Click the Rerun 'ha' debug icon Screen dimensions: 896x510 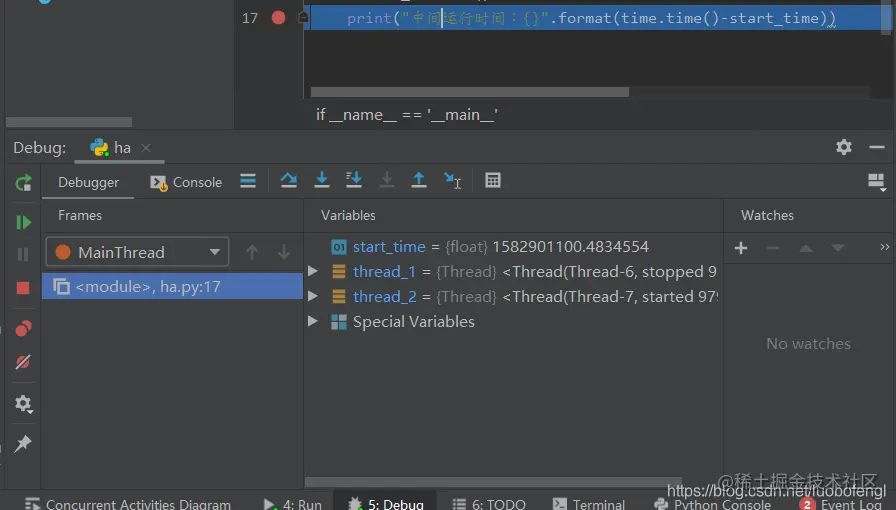tap(23, 183)
